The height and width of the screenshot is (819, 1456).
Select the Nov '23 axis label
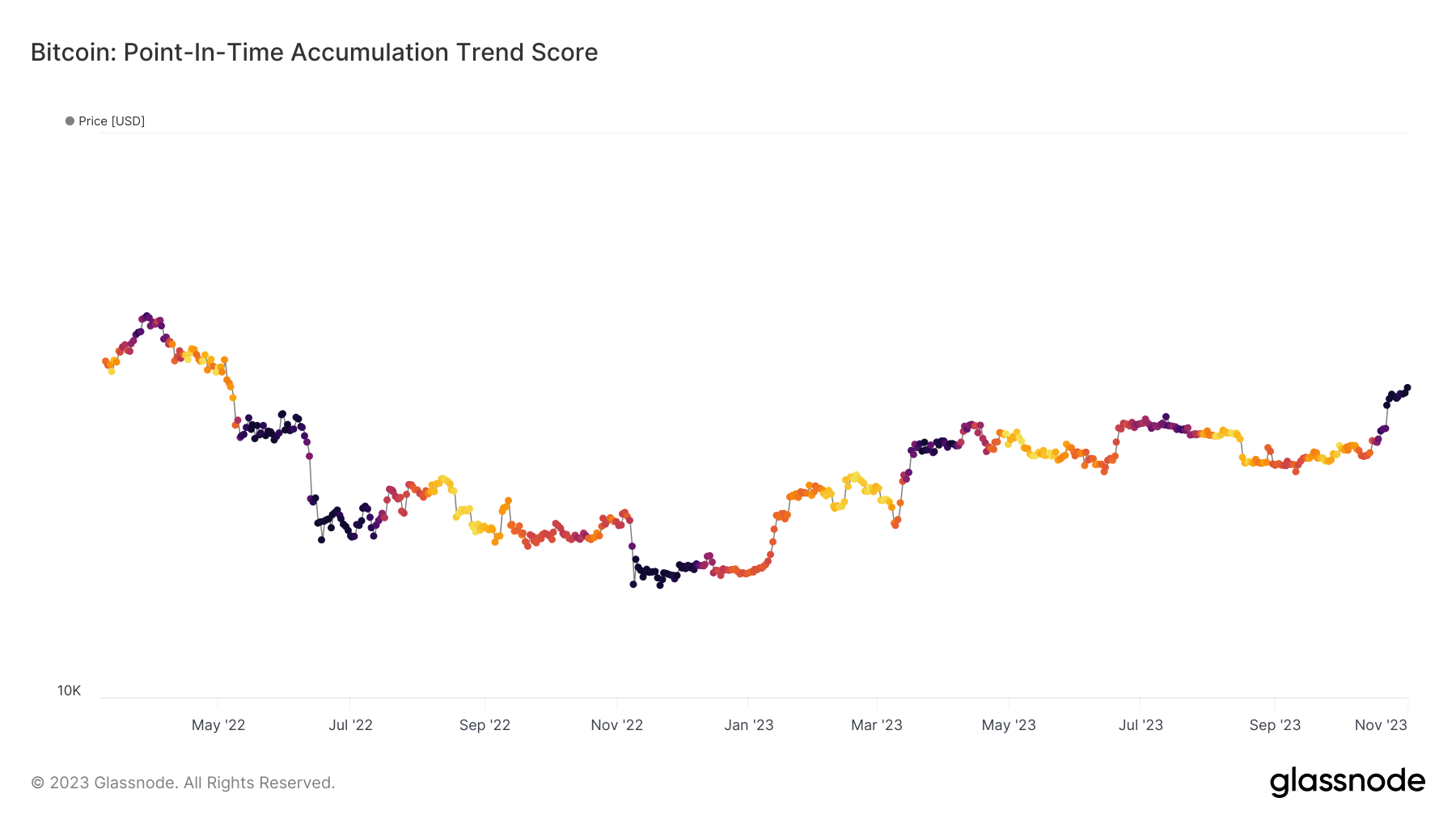1381,725
